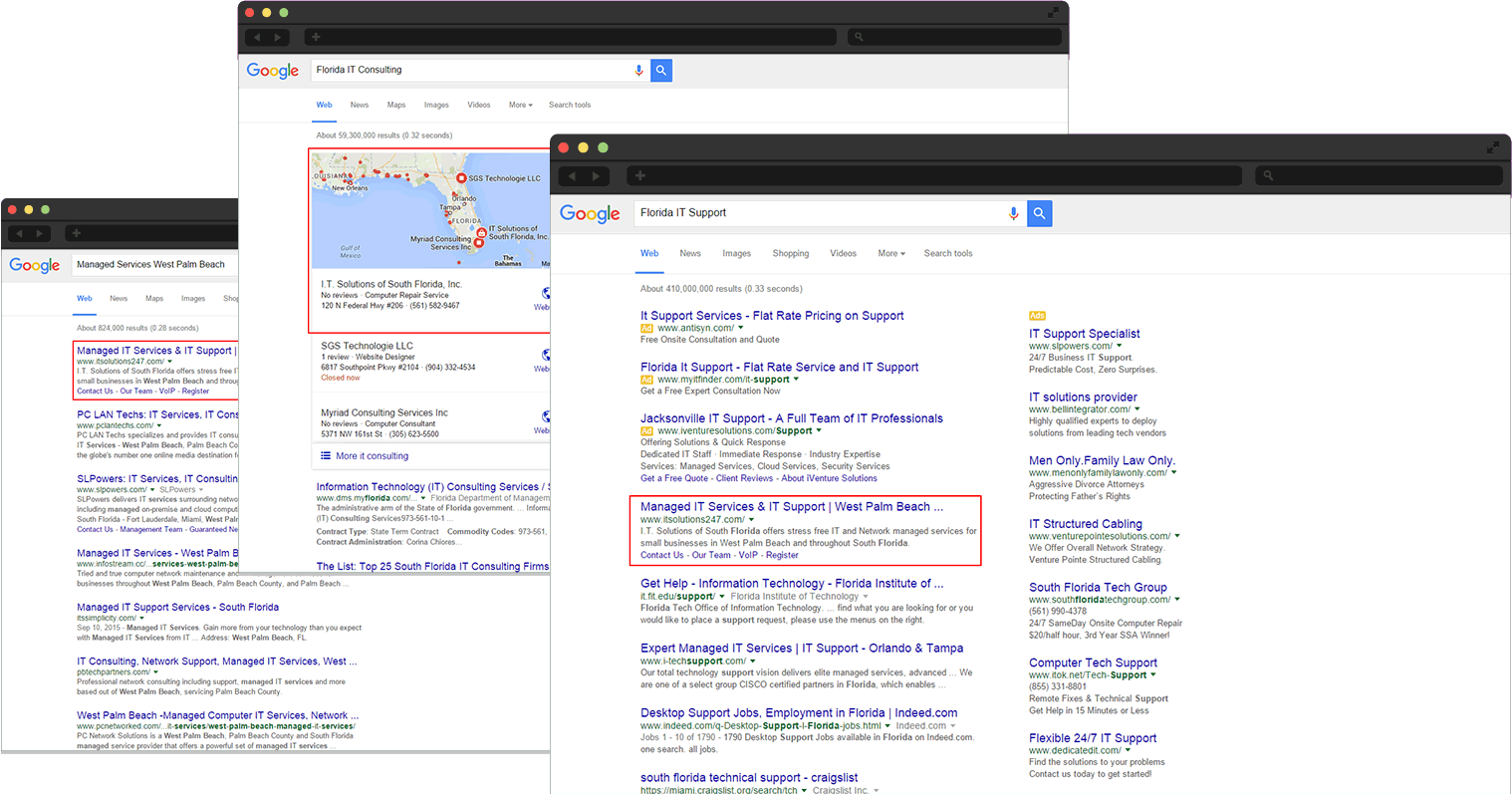
Task: Click Web globe icon for SGS Technologie LLC
Action: [x=545, y=356]
